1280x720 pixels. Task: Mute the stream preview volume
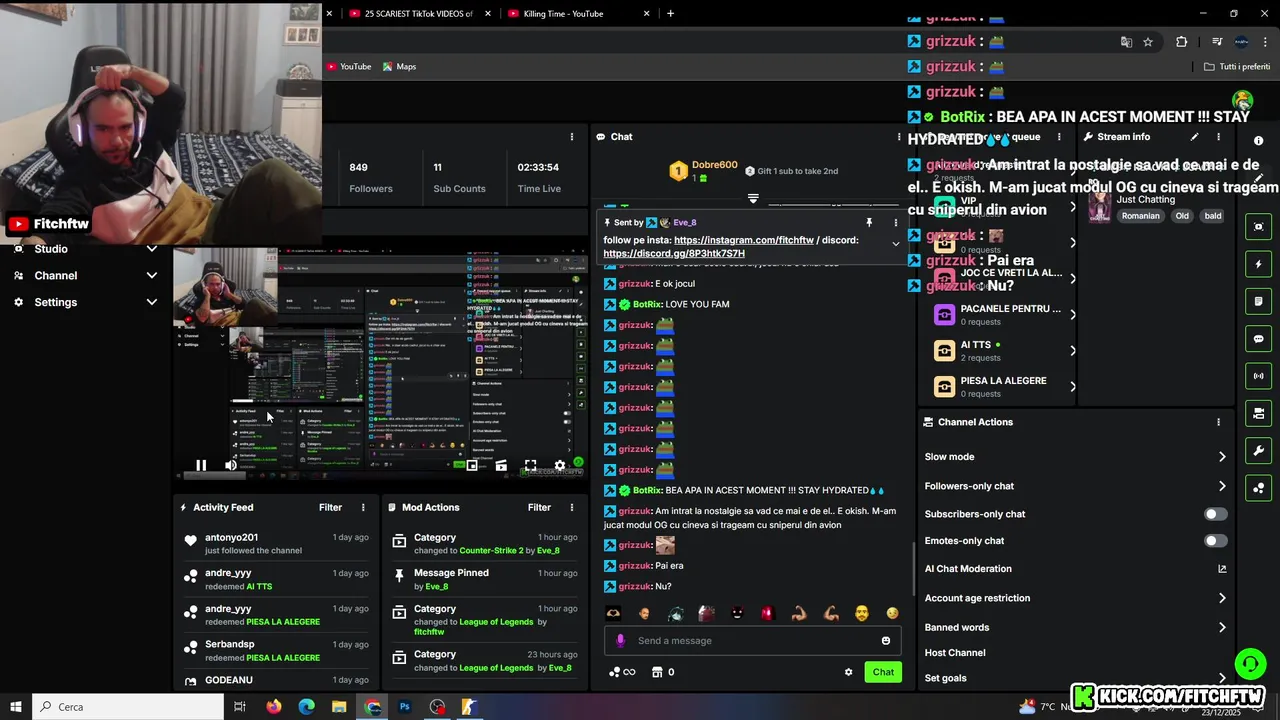[231, 465]
